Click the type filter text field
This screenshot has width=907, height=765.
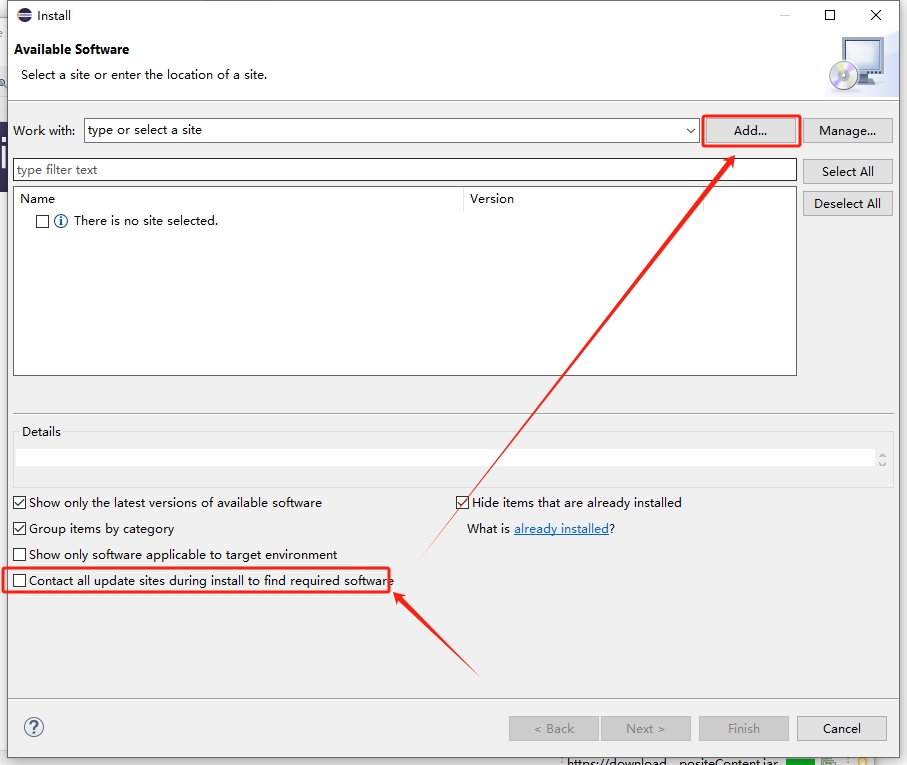coord(405,170)
